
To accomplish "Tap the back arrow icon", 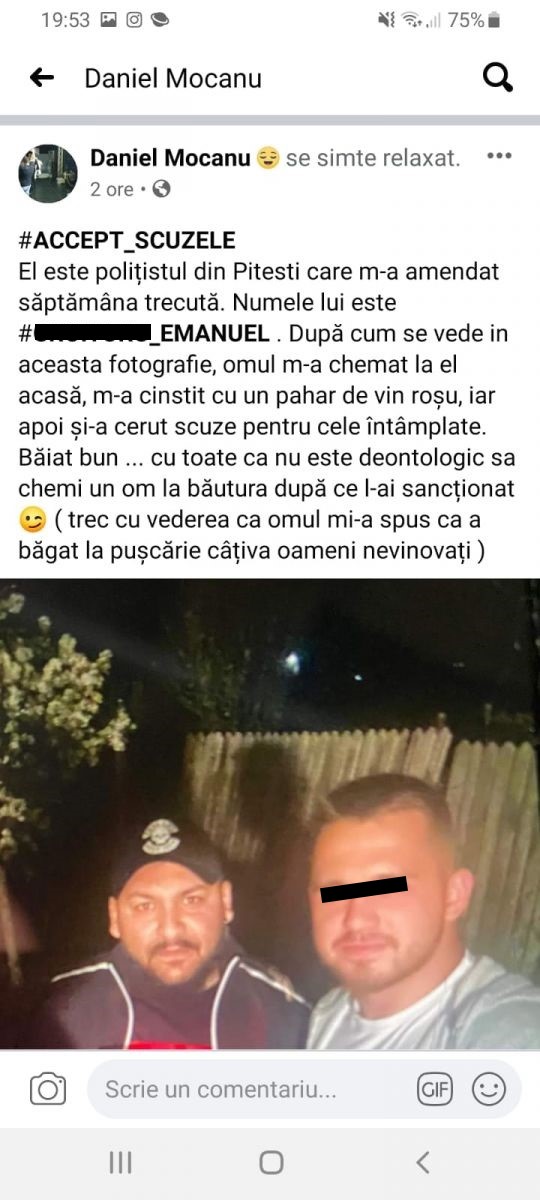I will pos(41,78).
